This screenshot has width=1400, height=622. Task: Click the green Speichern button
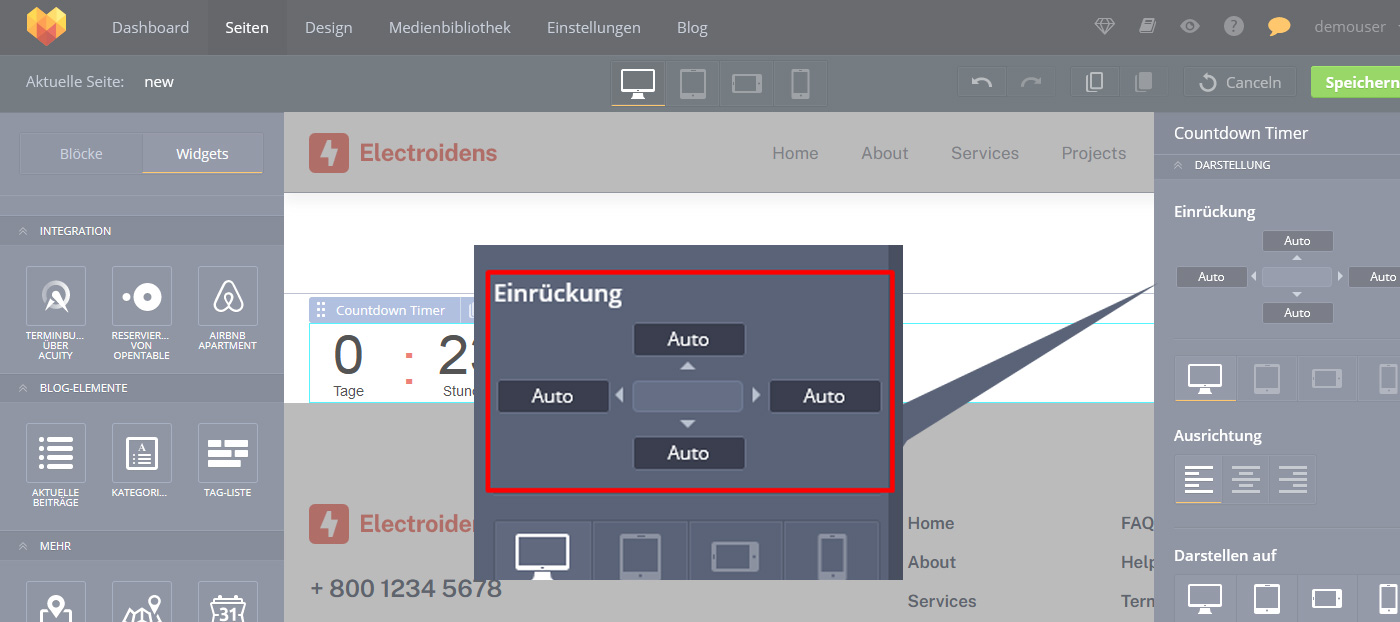pos(1360,83)
